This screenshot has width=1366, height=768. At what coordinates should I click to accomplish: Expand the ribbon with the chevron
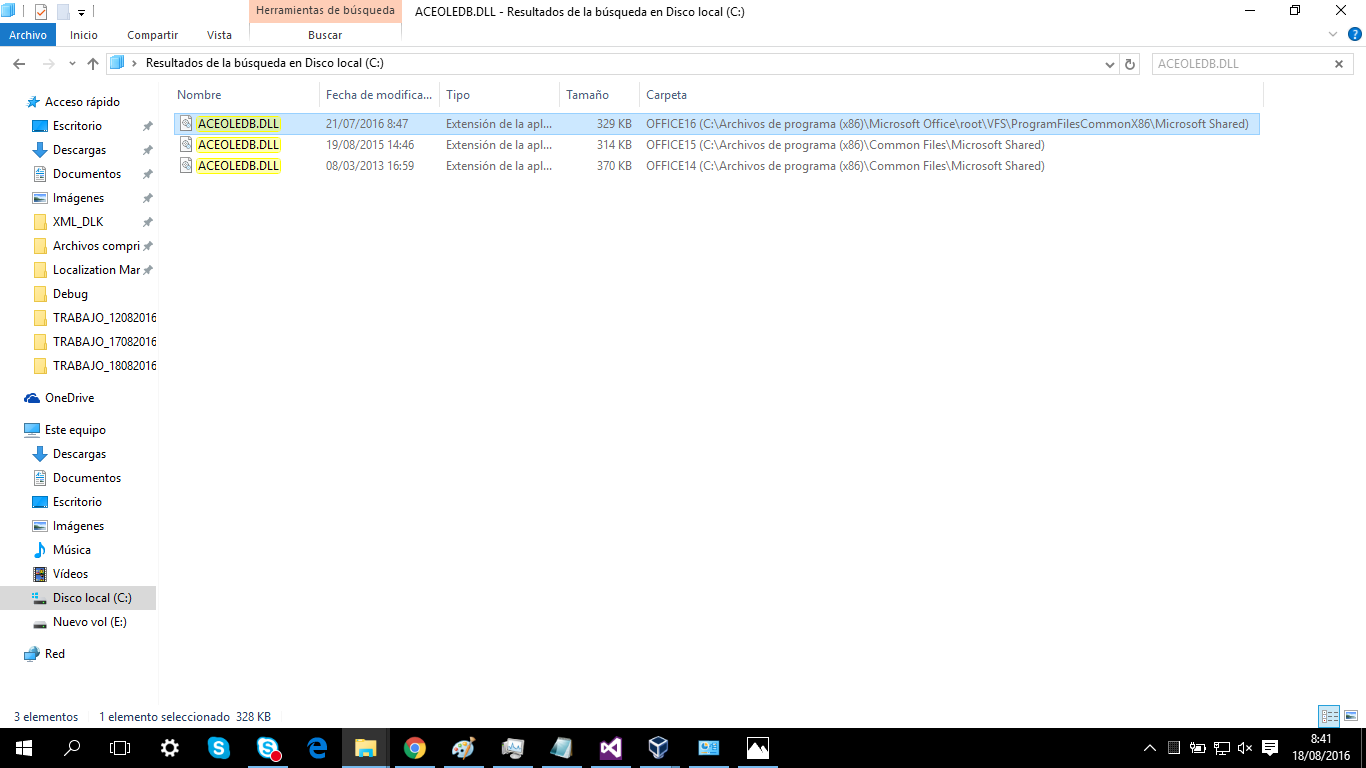(1333, 34)
